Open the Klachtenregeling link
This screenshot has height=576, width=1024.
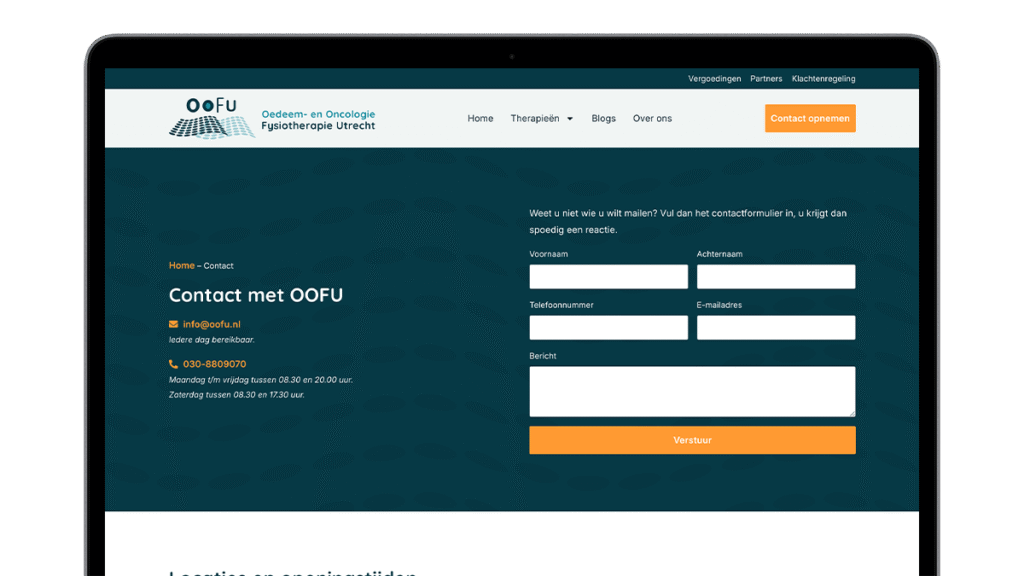pyautogui.click(x=823, y=79)
